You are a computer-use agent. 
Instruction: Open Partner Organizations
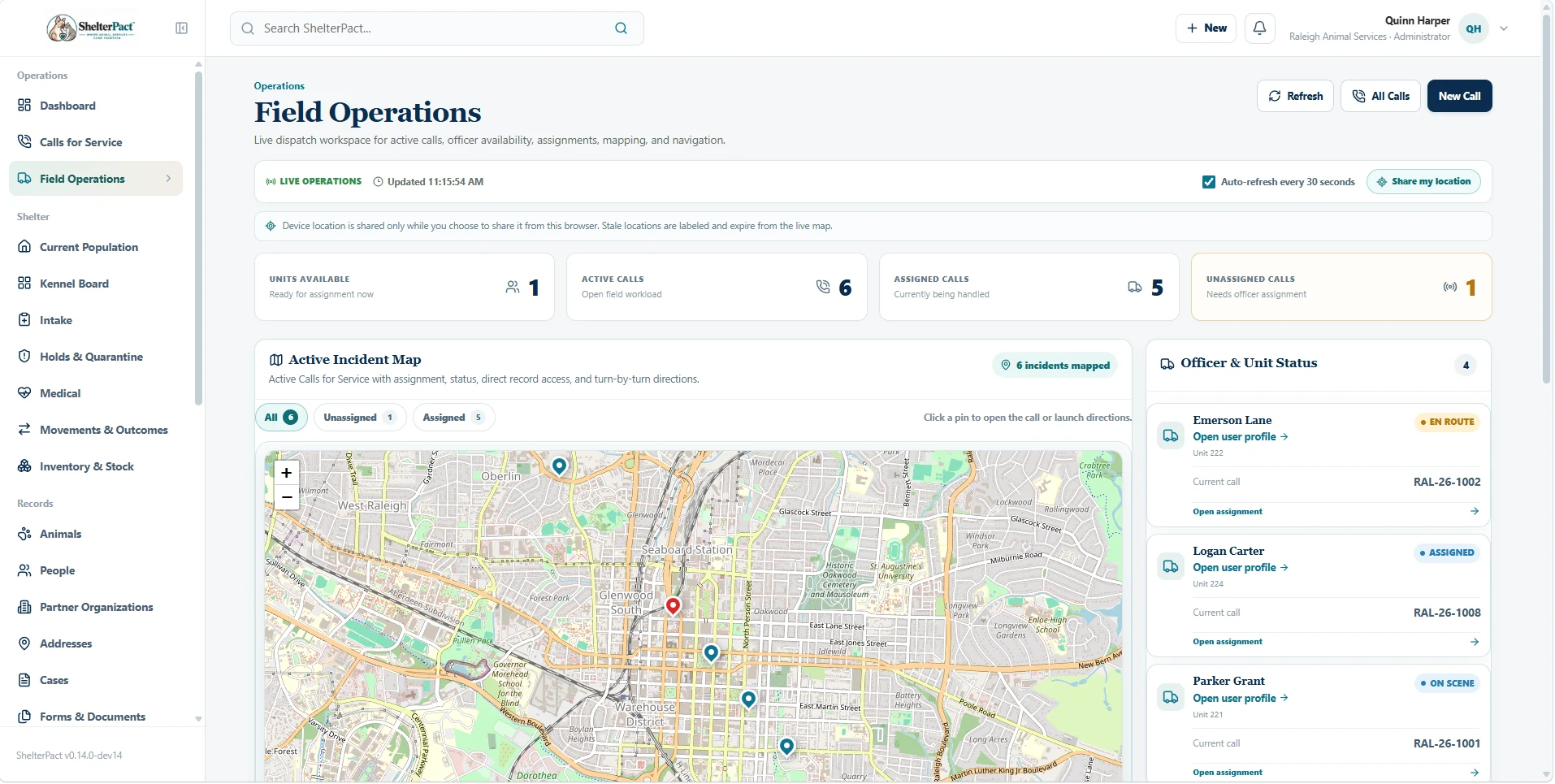click(x=96, y=607)
